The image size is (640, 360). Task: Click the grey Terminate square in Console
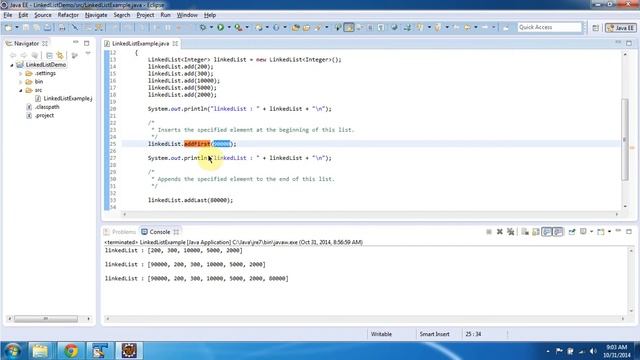point(489,232)
